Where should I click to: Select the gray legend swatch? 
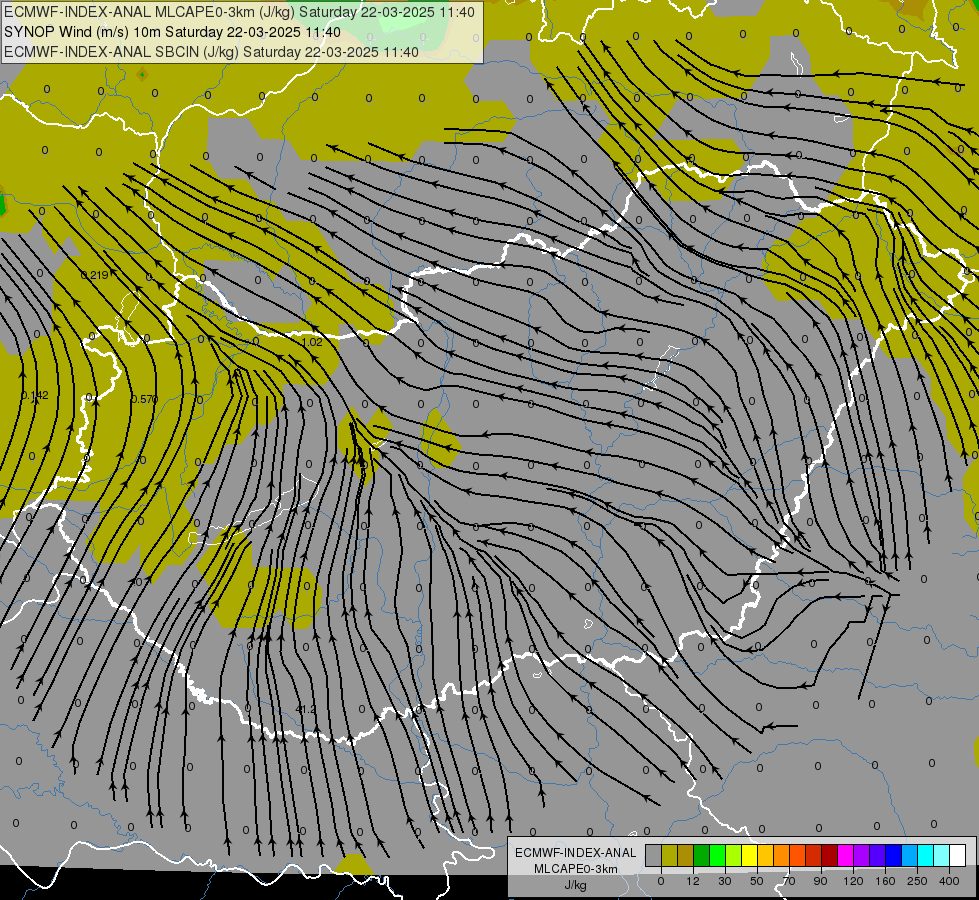[654, 856]
